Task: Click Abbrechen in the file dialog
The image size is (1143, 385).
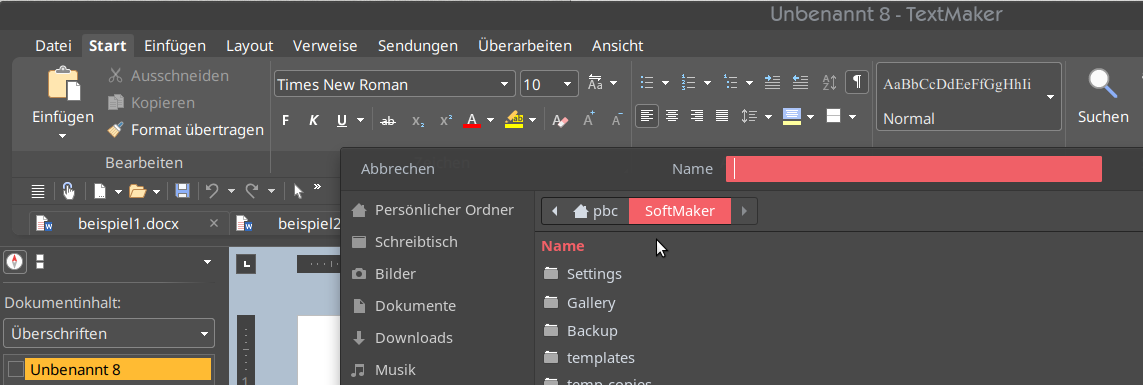Action: click(398, 169)
